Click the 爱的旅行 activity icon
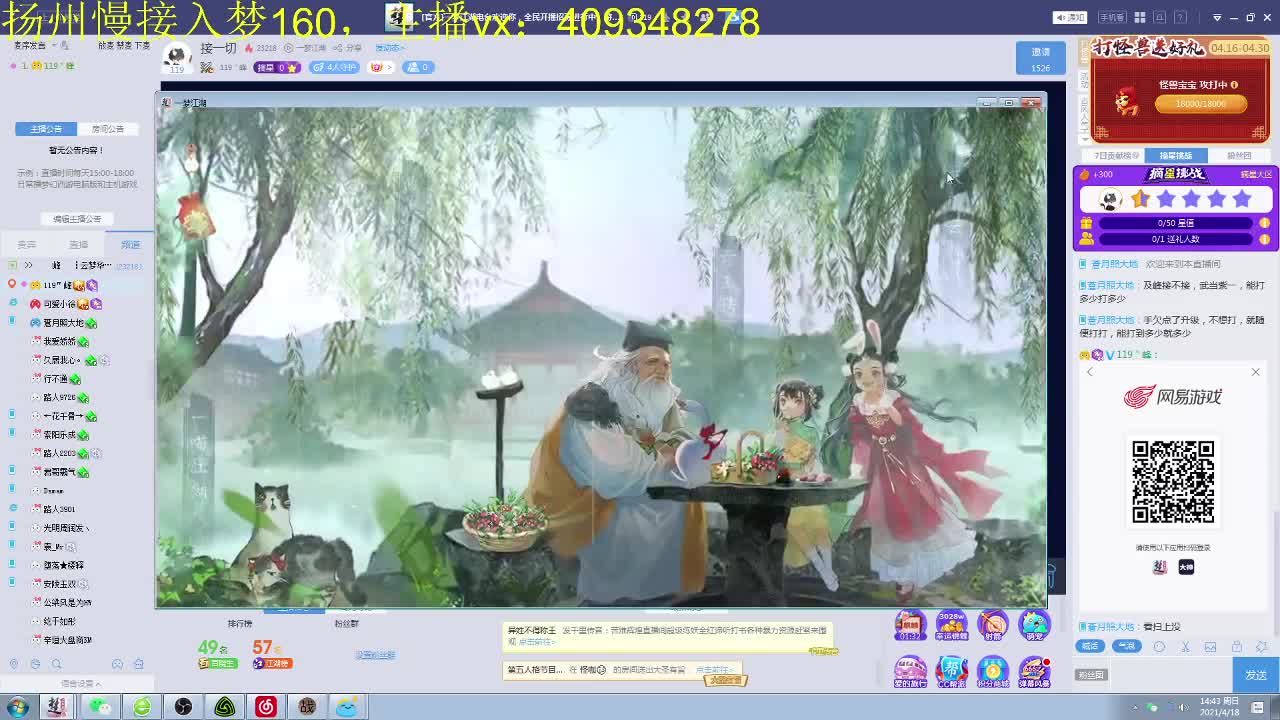 point(910,671)
